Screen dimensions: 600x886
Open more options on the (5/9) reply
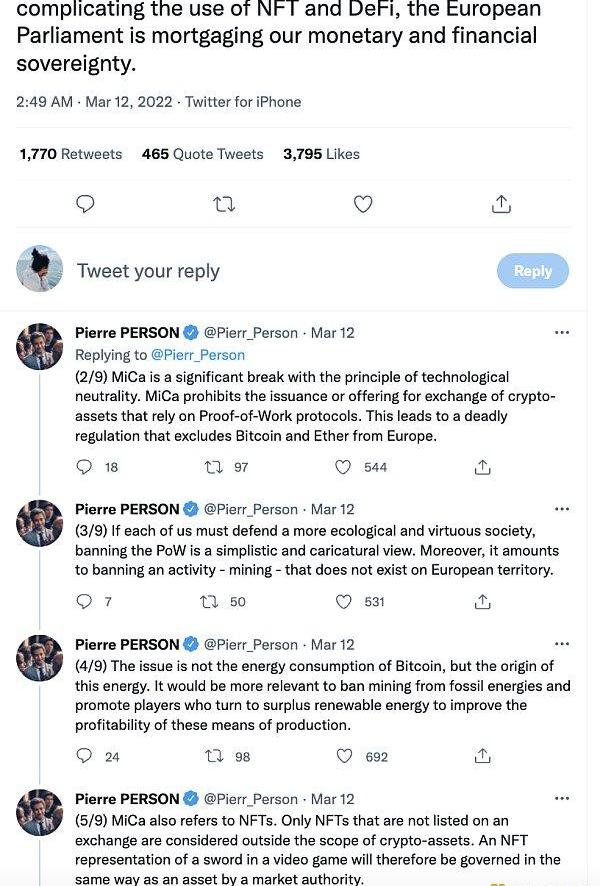pos(562,799)
